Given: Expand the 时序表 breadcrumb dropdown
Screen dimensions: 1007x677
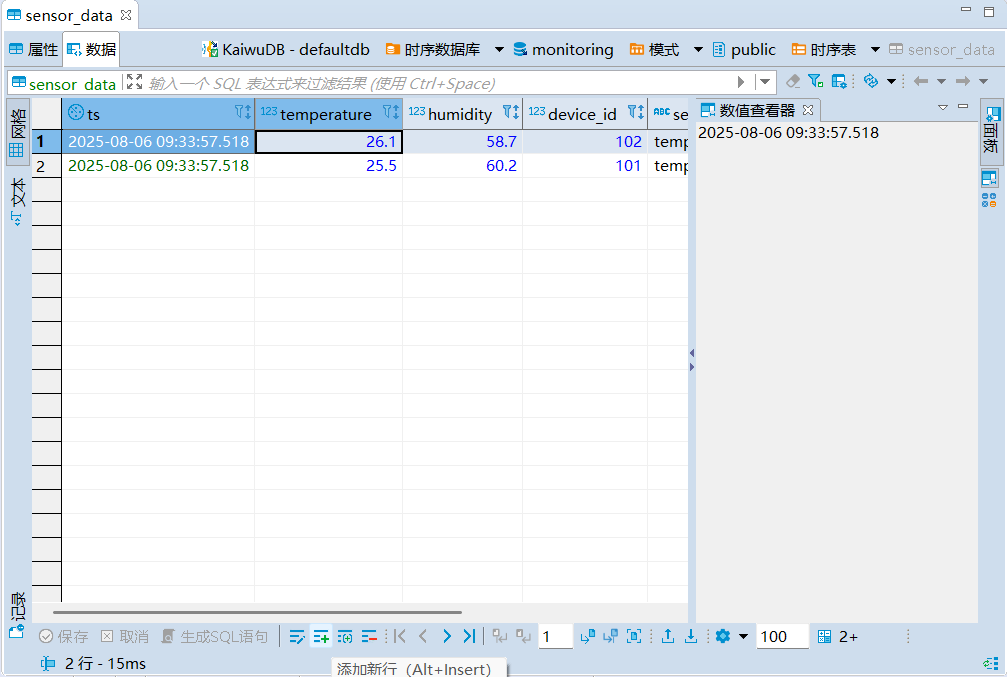Looking at the screenshot, I should pos(875,49).
